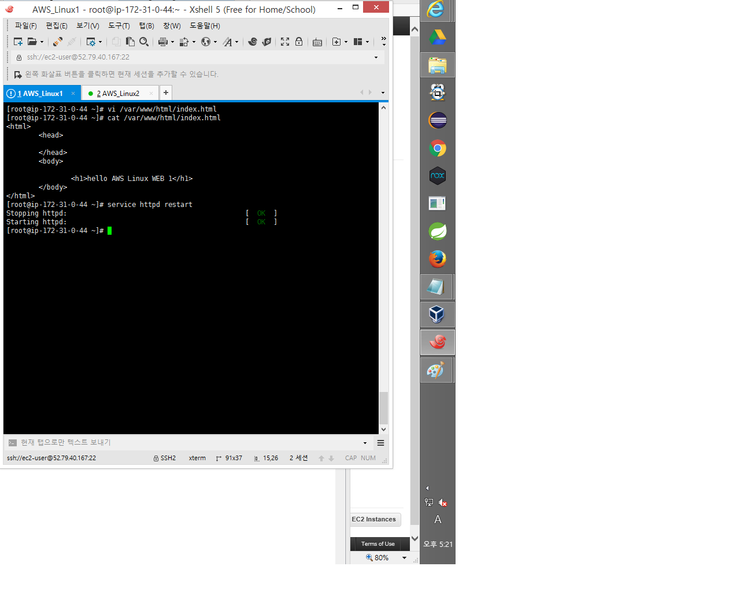This screenshot has height=592, width=740.
Task: Click the New Session toolbar icon
Action: tap(18, 42)
